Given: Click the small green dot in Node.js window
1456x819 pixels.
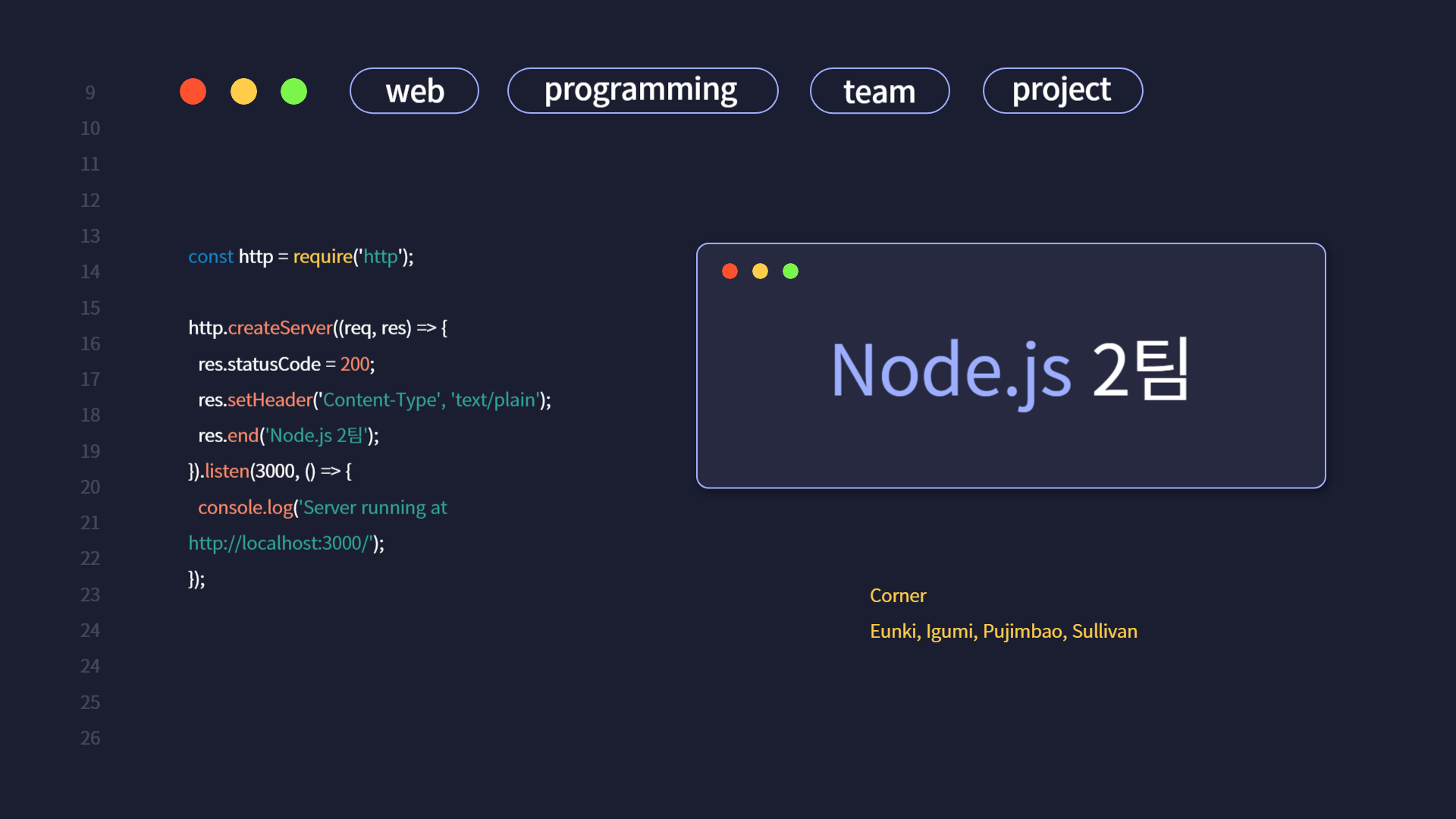Looking at the screenshot, I should click(790, 271).
